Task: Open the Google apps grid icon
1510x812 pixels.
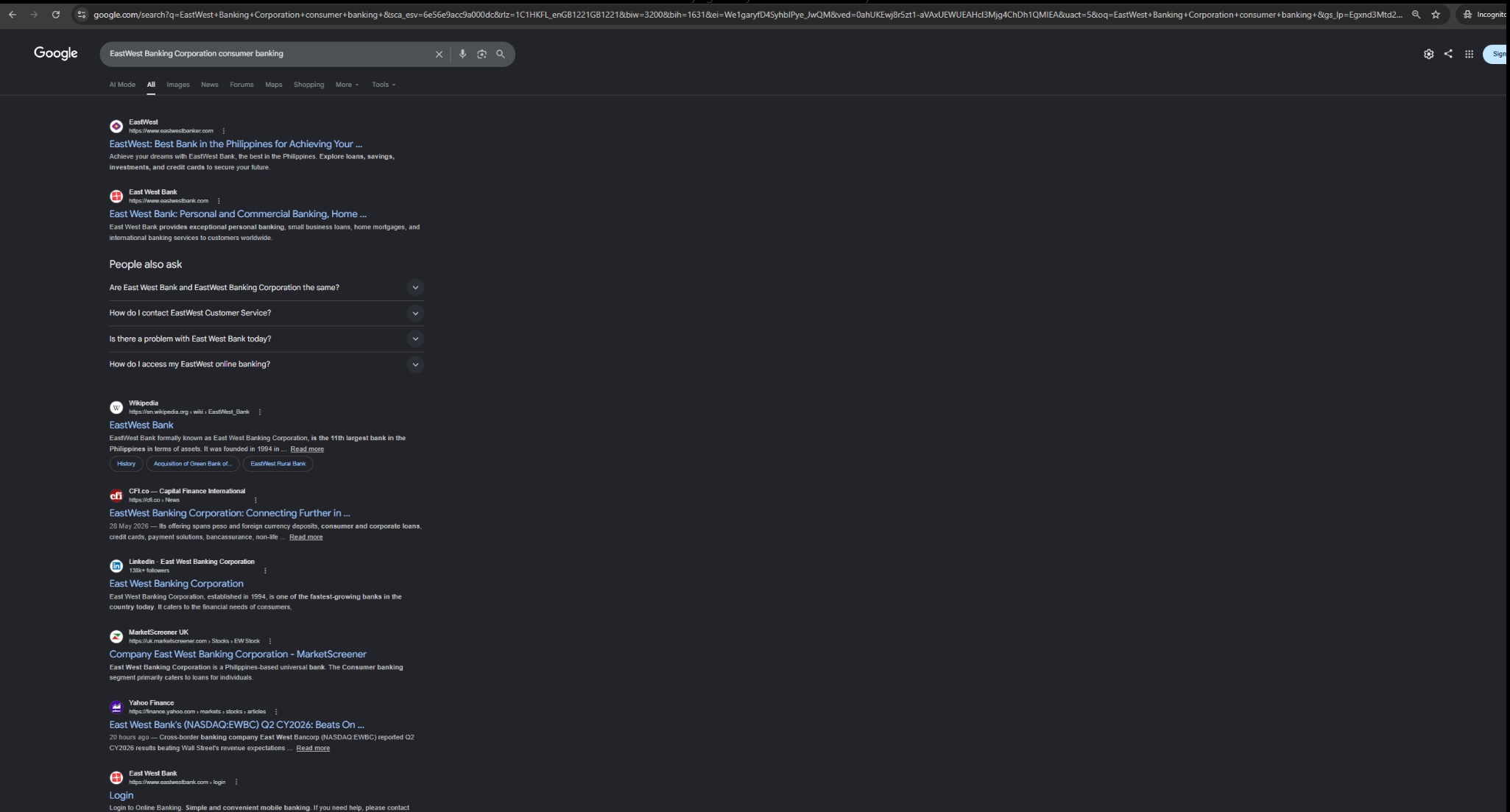Action: pos(1469,54)
